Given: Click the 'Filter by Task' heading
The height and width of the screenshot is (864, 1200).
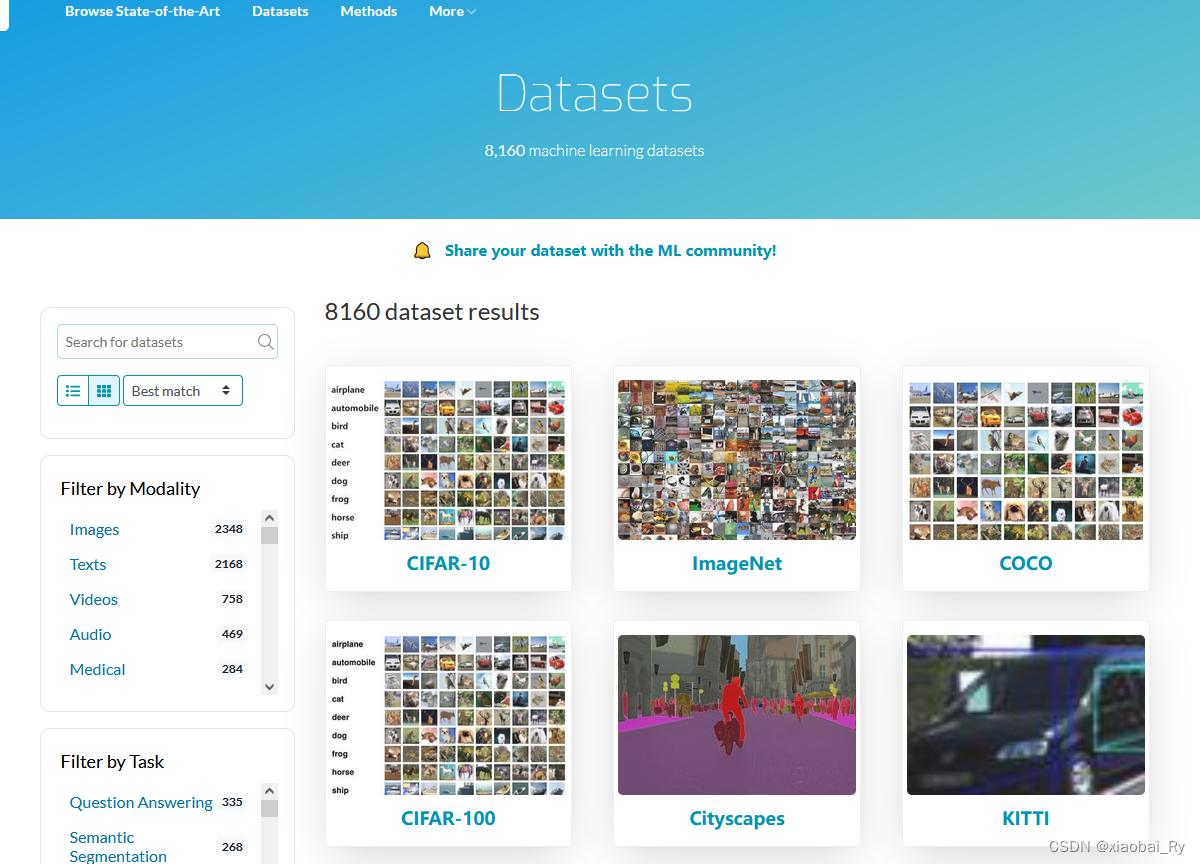Looking at the screenshot, I should tap(112, 762).
